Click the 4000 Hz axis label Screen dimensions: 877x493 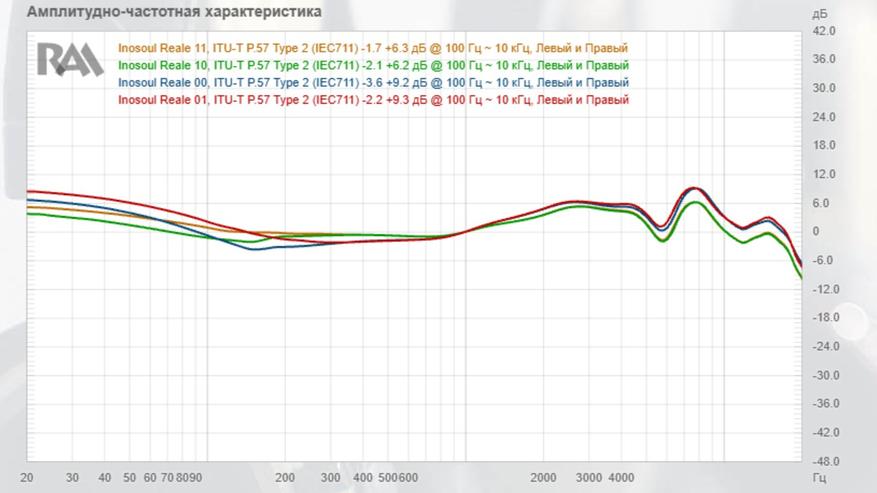click(x=621, y=478)
